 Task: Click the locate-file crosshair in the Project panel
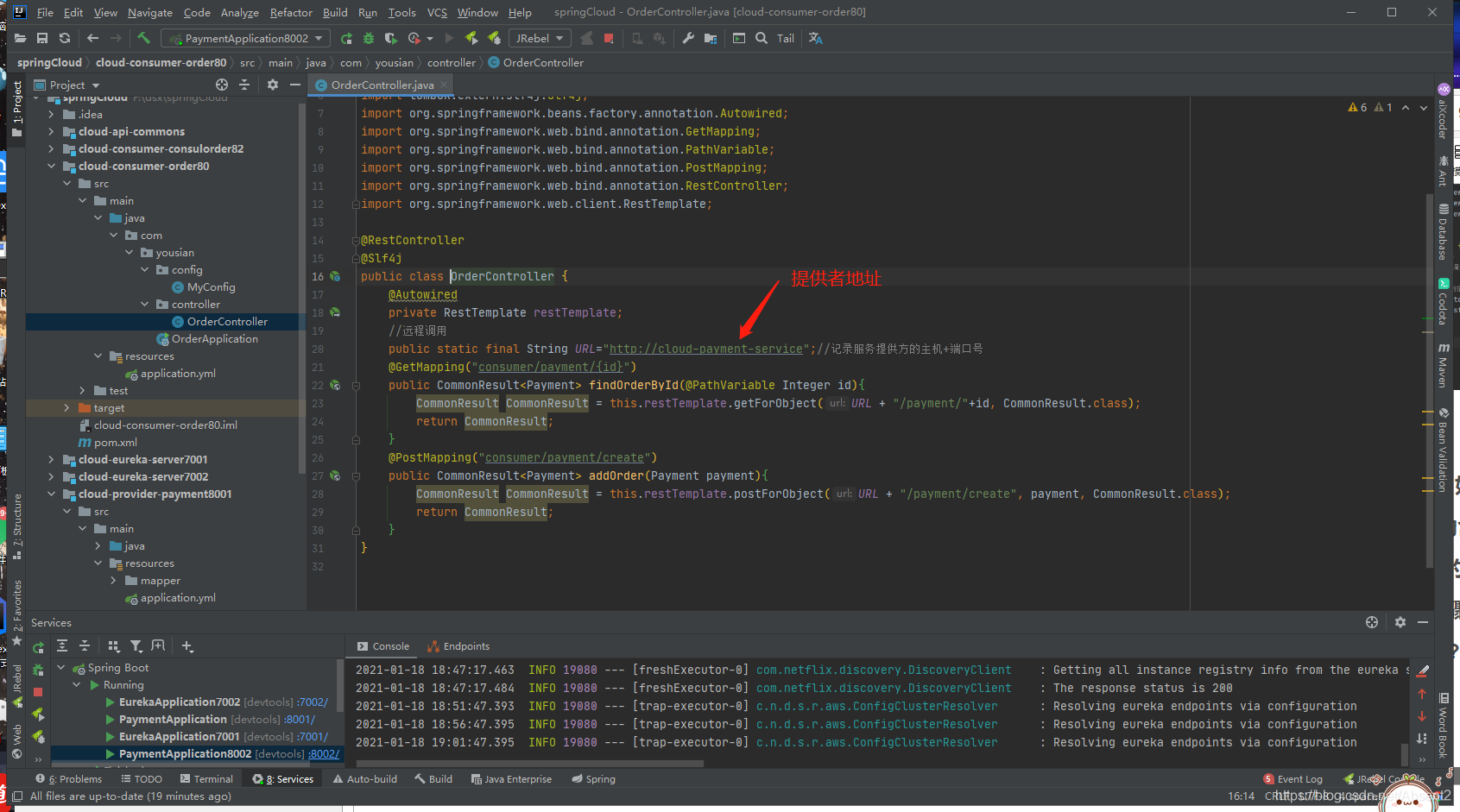[222, 85]
